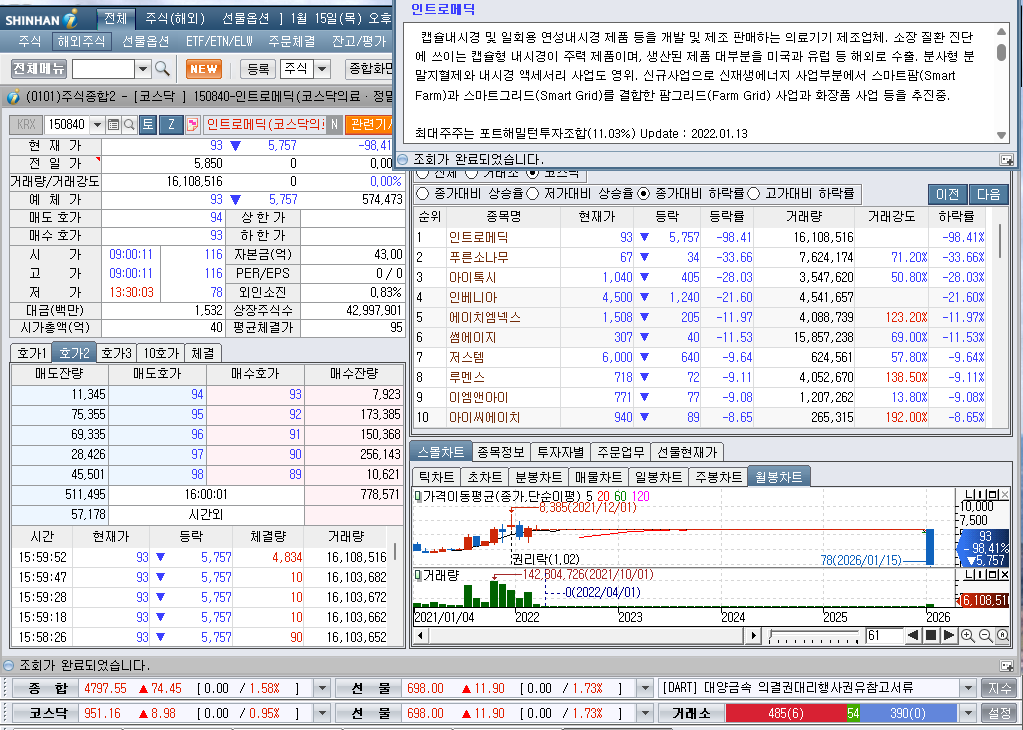The width and height of the screenshot is (1023, 730).
Task: Select the 고가대비 하락률 radio button
Action: (754, 194)
